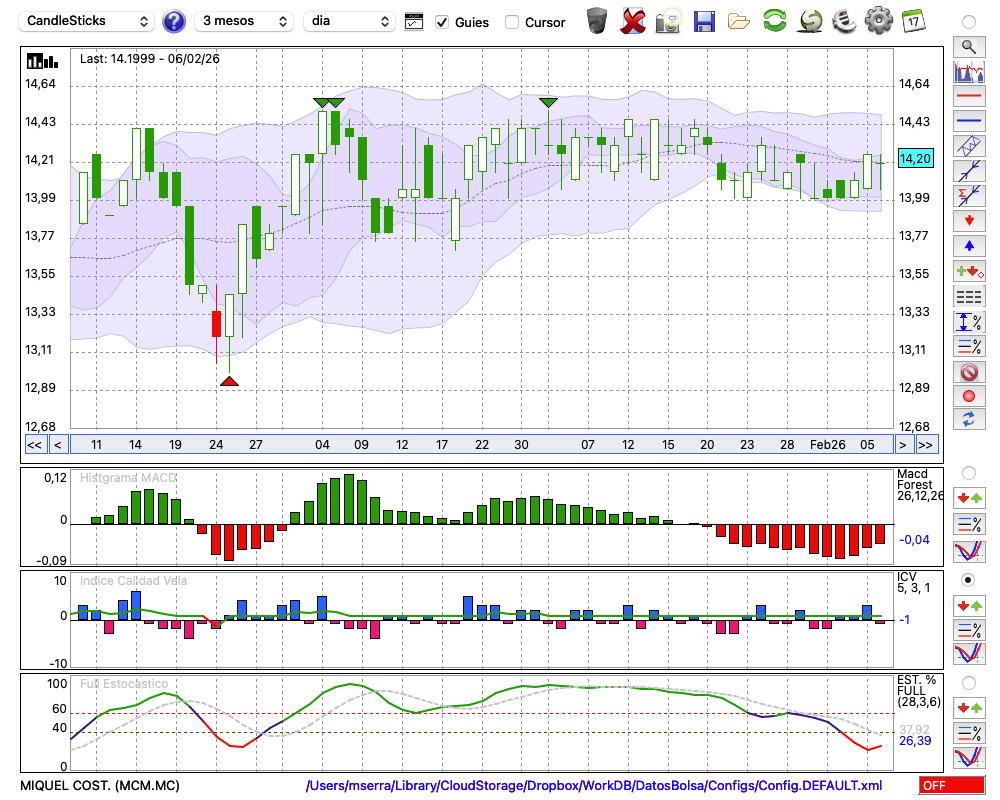Click the red record circle icon
Image resolution: width=1000 pixels, height=800 pixels.
(x=969, y=396)
